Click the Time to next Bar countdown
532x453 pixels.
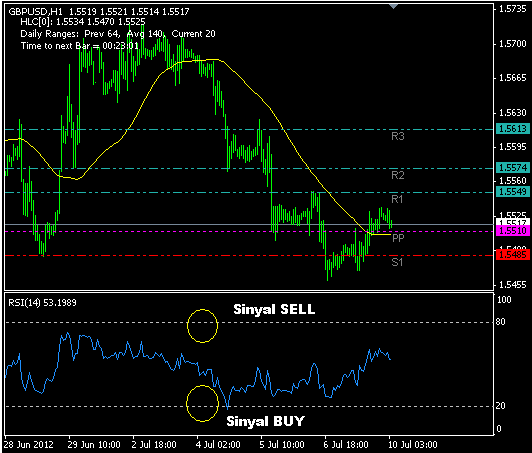[80, 46]
